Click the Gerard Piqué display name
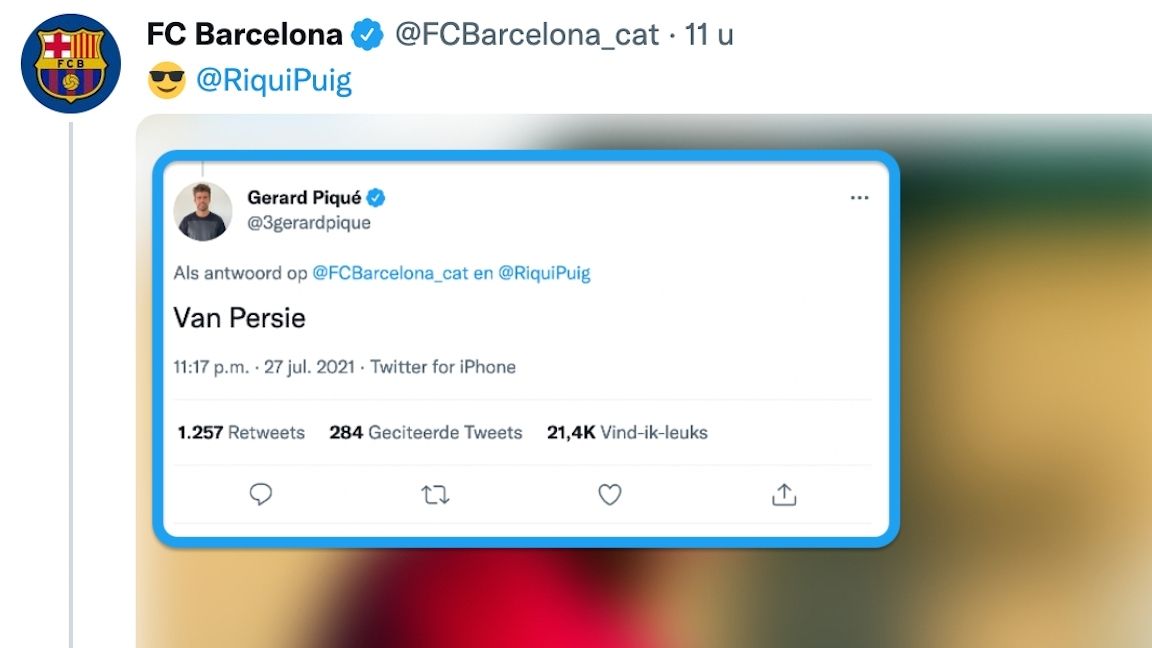The height and width of the screenshot is (648, 1152). (x=304, y=198)
